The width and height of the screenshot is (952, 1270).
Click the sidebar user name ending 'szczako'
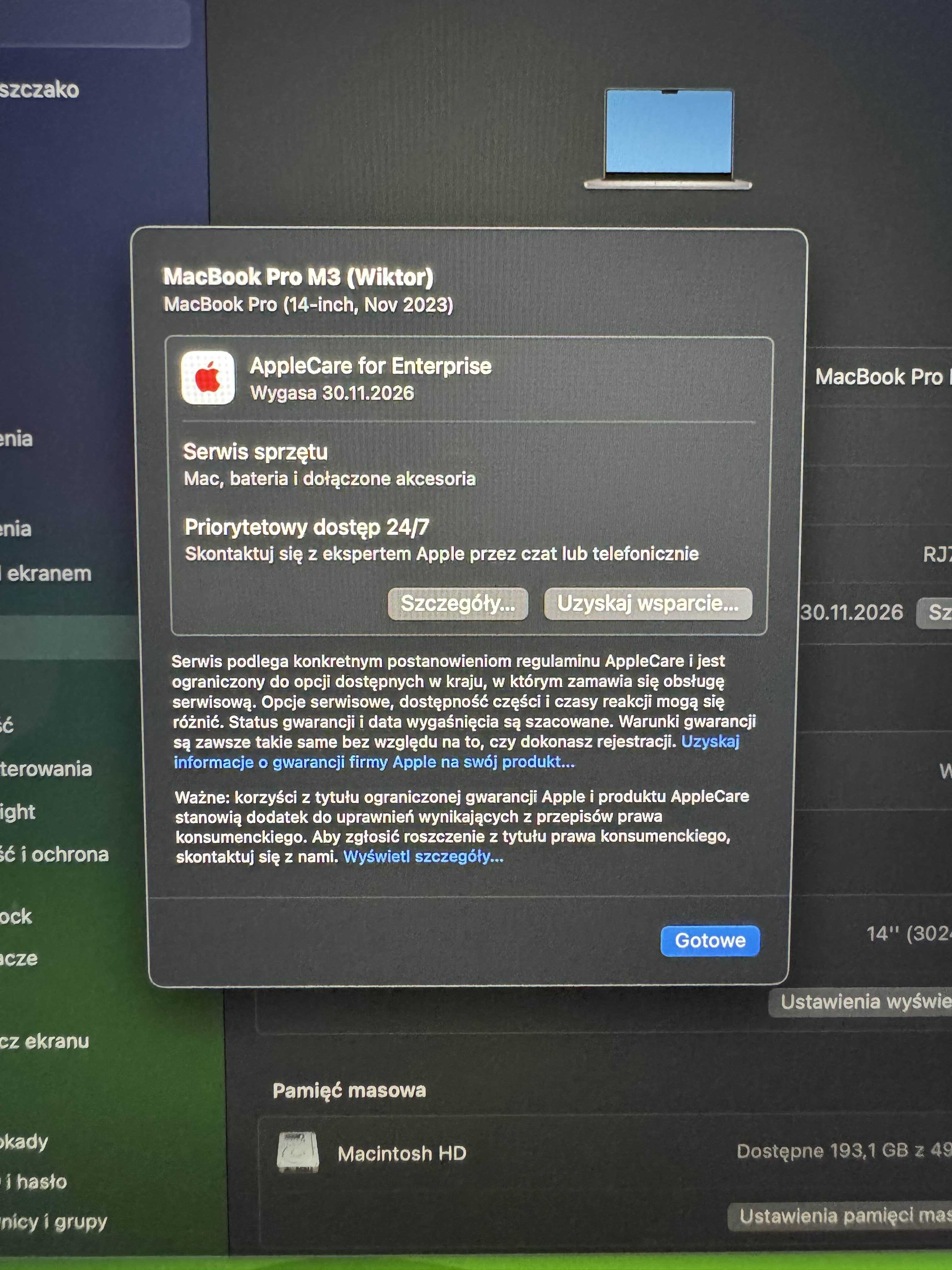pyautogui.click(x=40, y=89)
